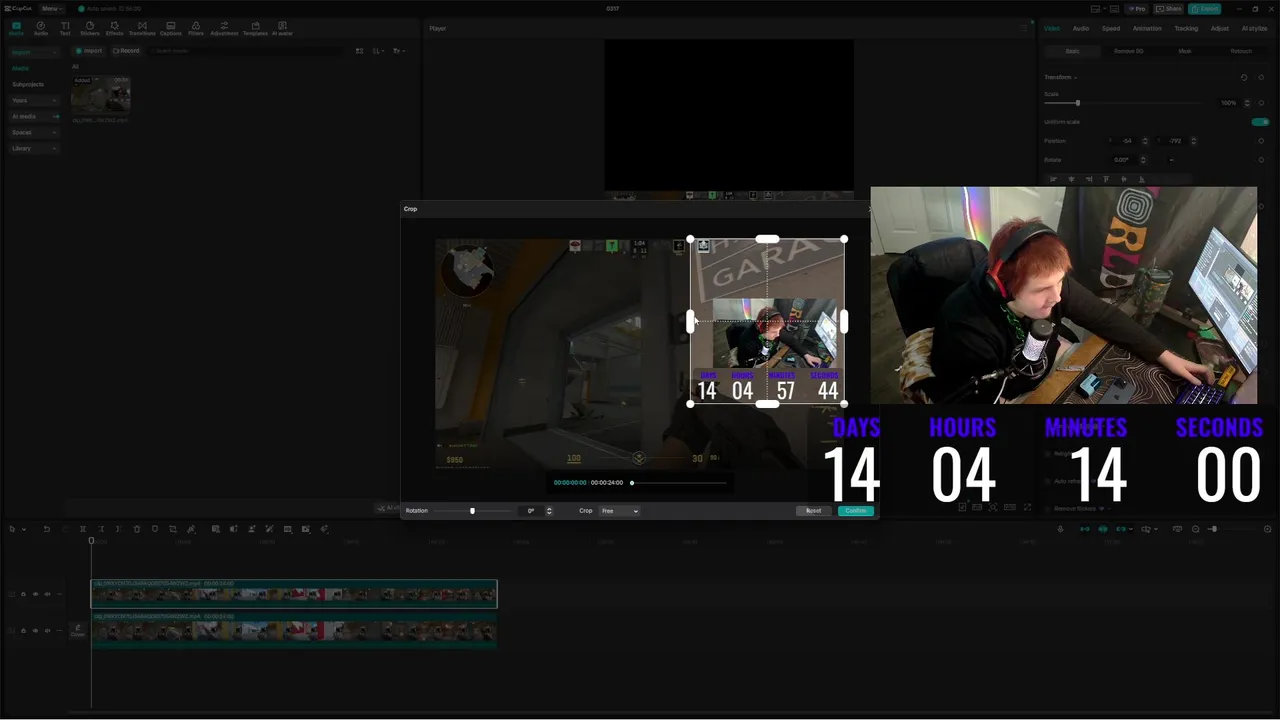
Task: Open the Audio library icon
Action: 41,28
